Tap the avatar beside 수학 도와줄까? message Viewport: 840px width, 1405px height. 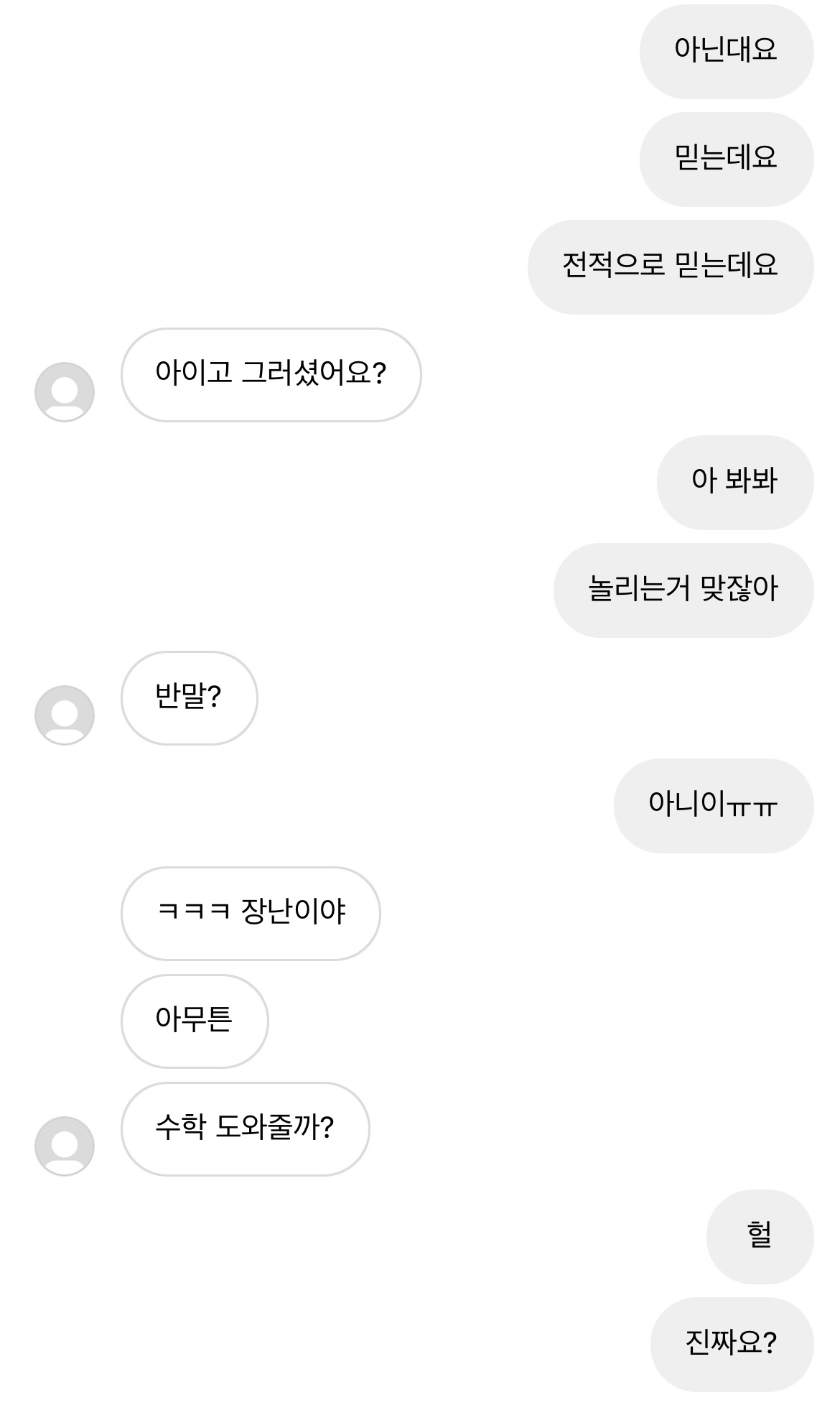65,1146
